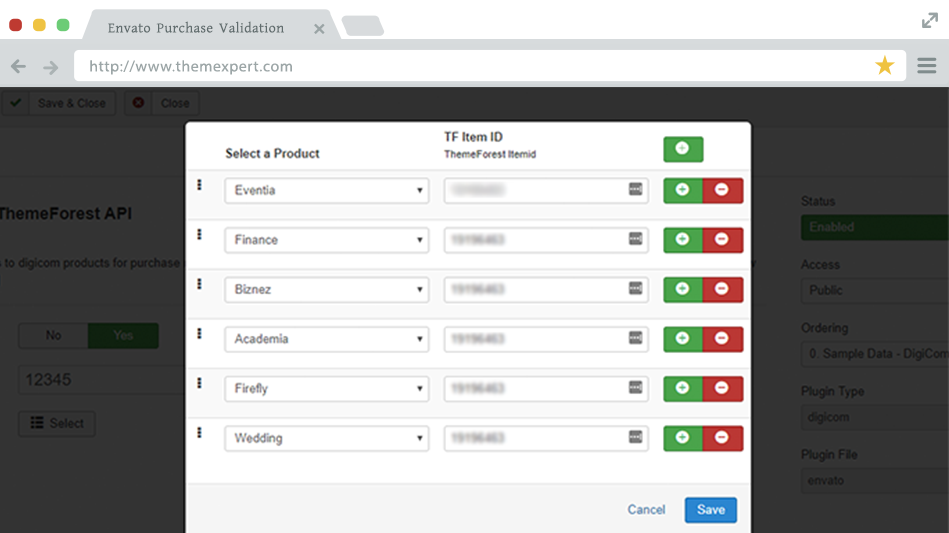Add a row after the Academia product
The image size is (949, 533).
click(683, 339)
